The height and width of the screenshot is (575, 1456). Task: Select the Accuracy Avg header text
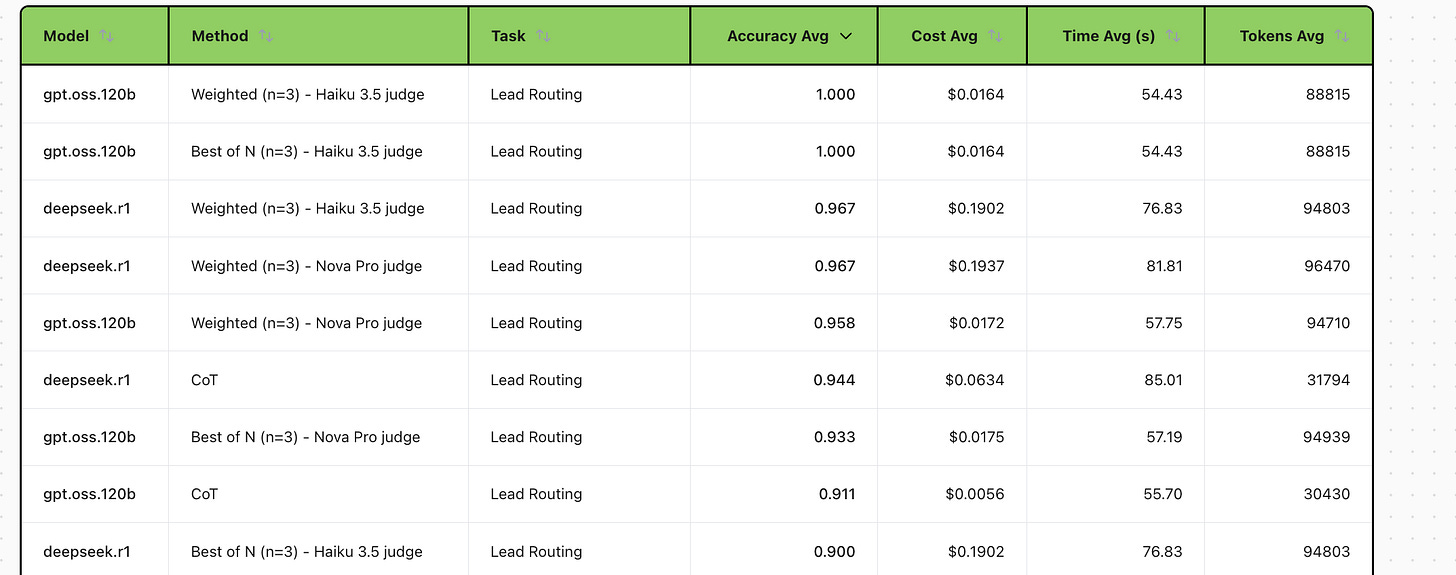(x=778, y=36)
